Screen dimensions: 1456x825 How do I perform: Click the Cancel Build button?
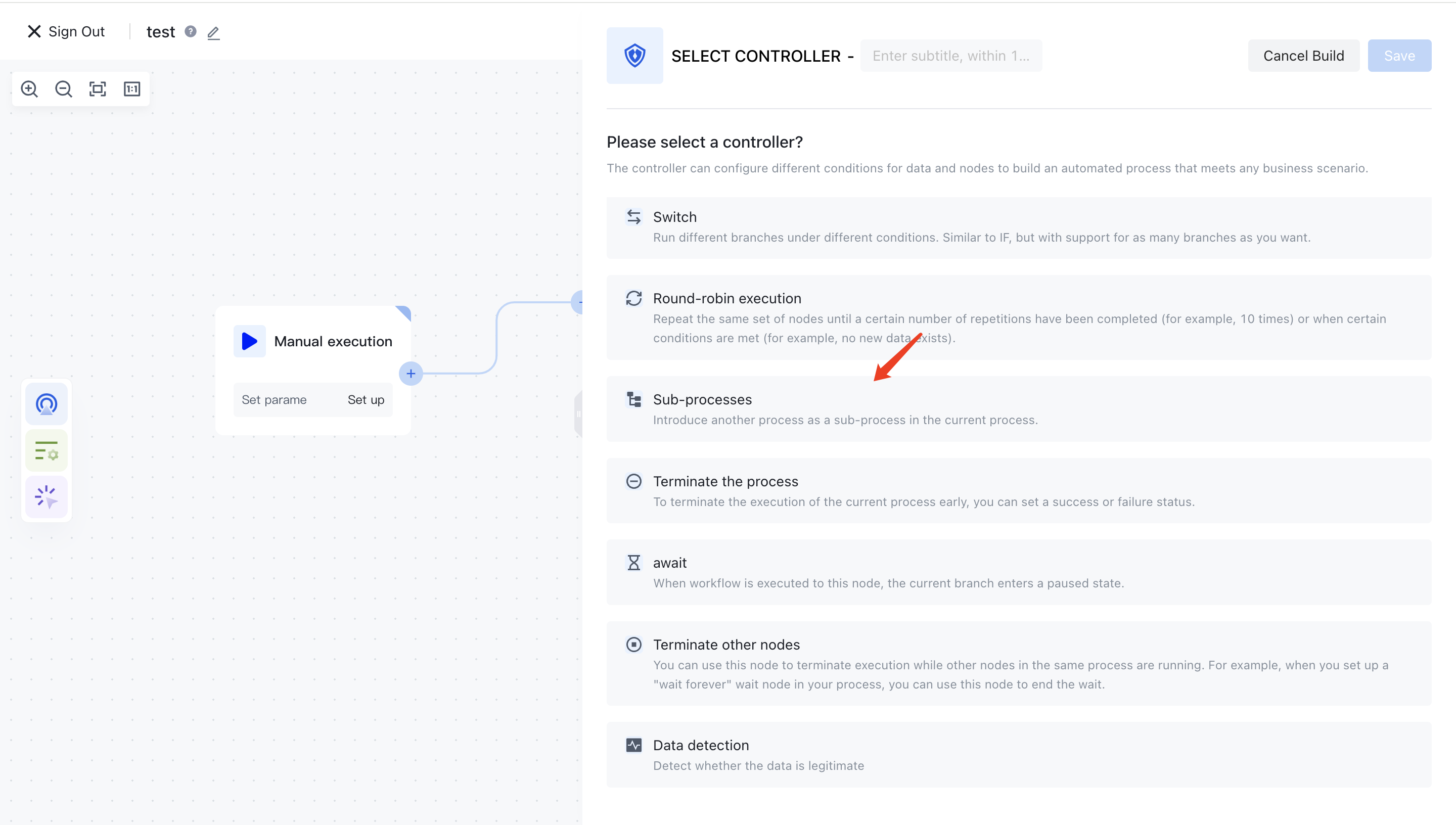[1302, 56]
